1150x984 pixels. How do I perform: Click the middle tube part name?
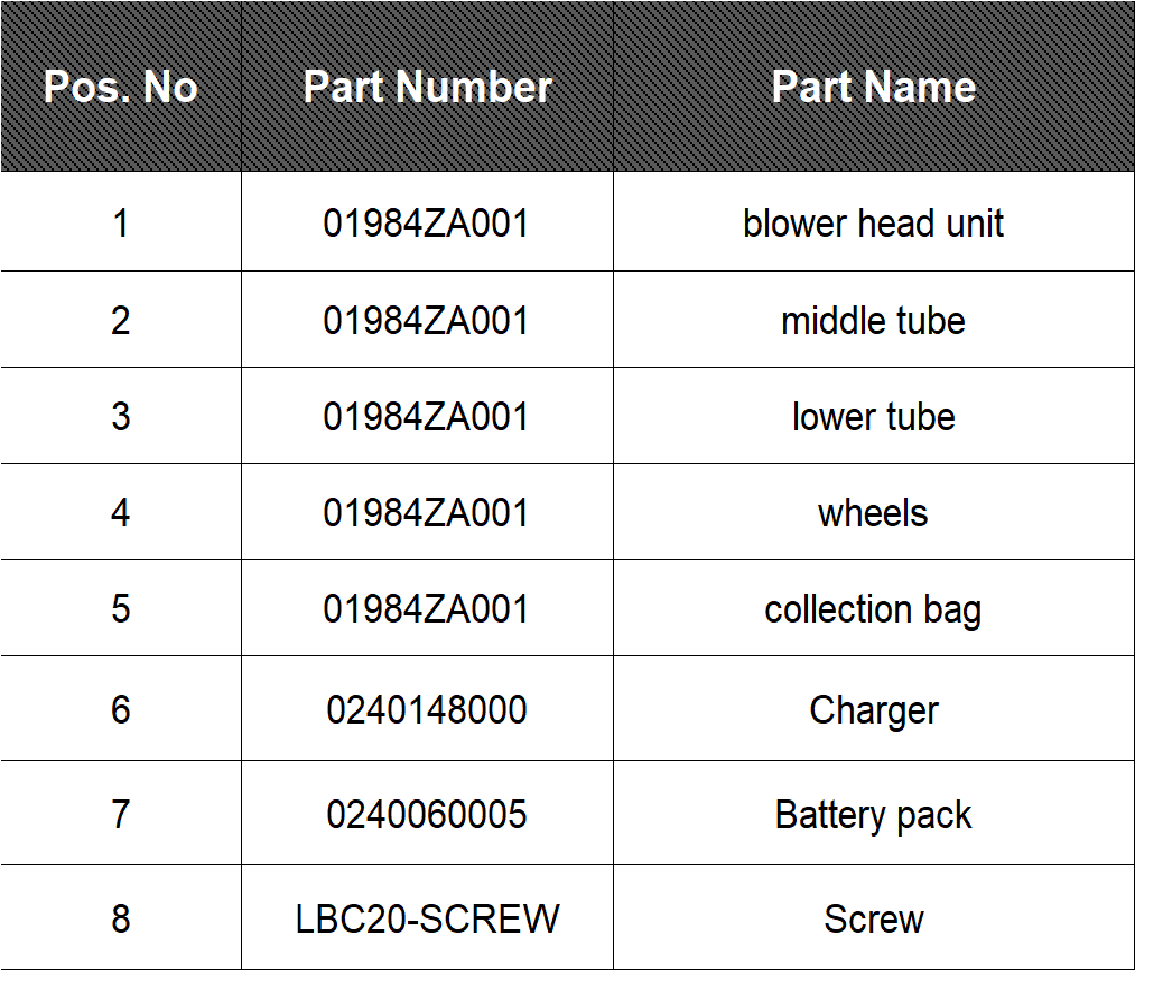point(873,321)
